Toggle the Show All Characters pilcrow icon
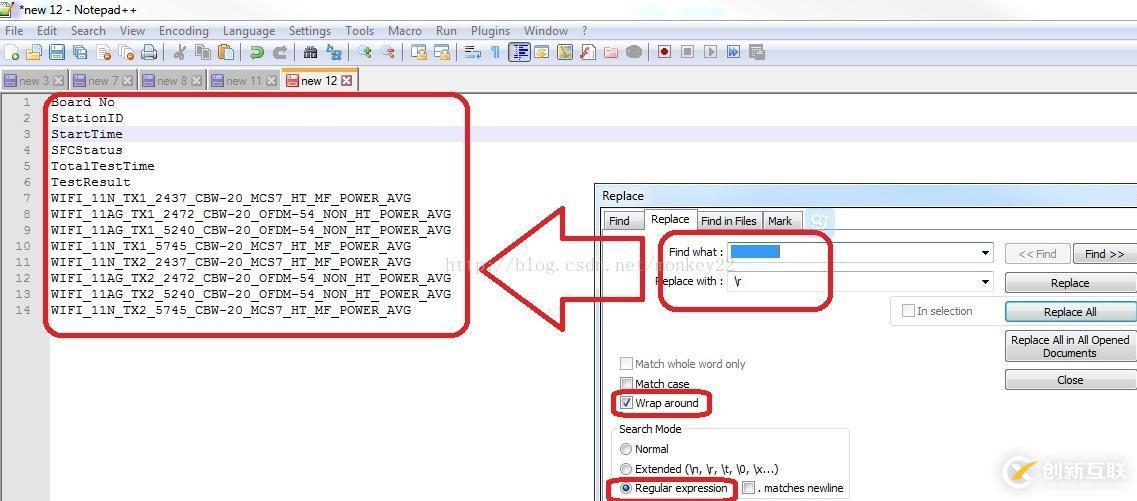 tap(494, 53)
